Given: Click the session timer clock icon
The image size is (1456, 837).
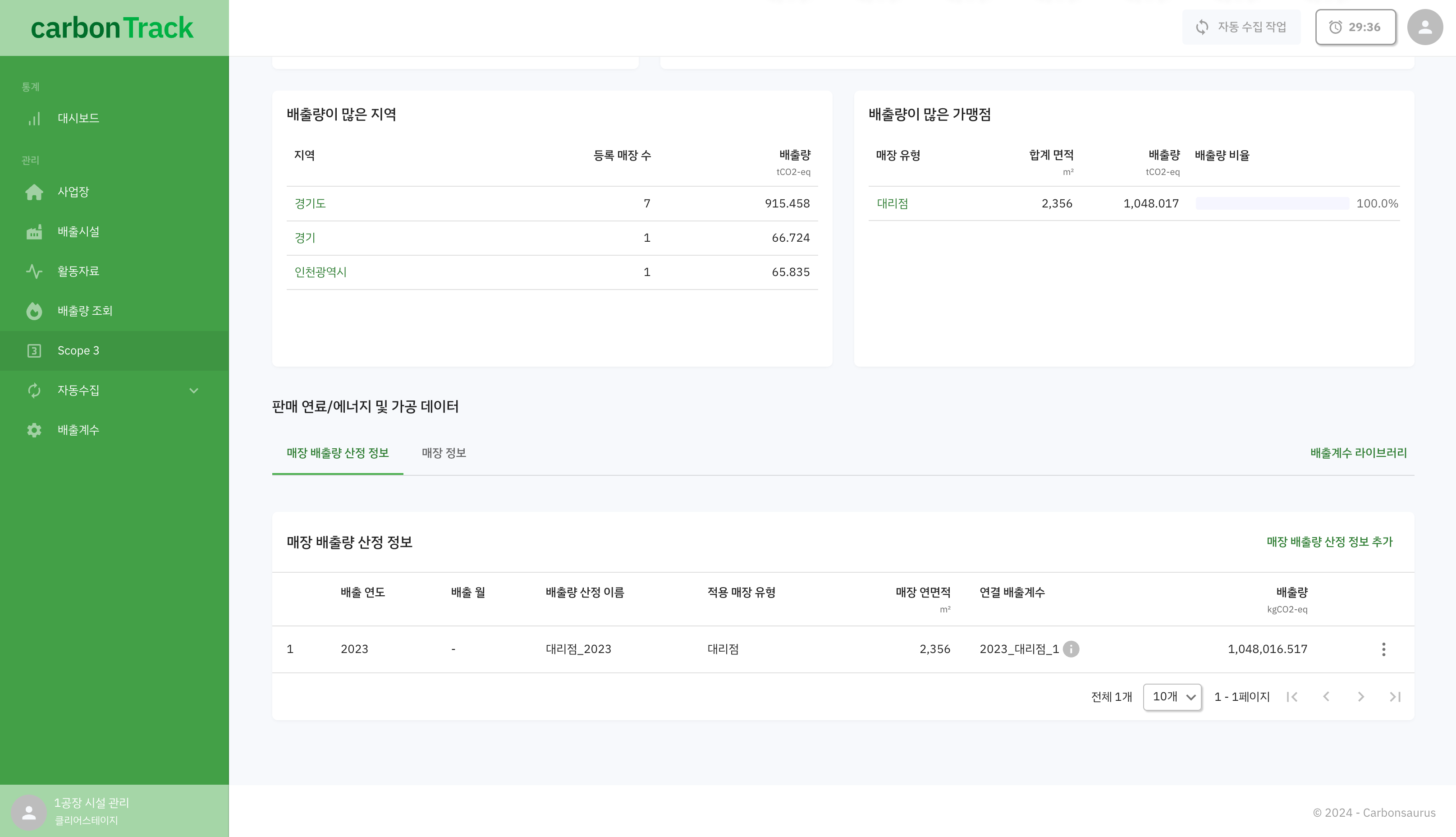Looking at the screenshot, I should pos(1335,27).
